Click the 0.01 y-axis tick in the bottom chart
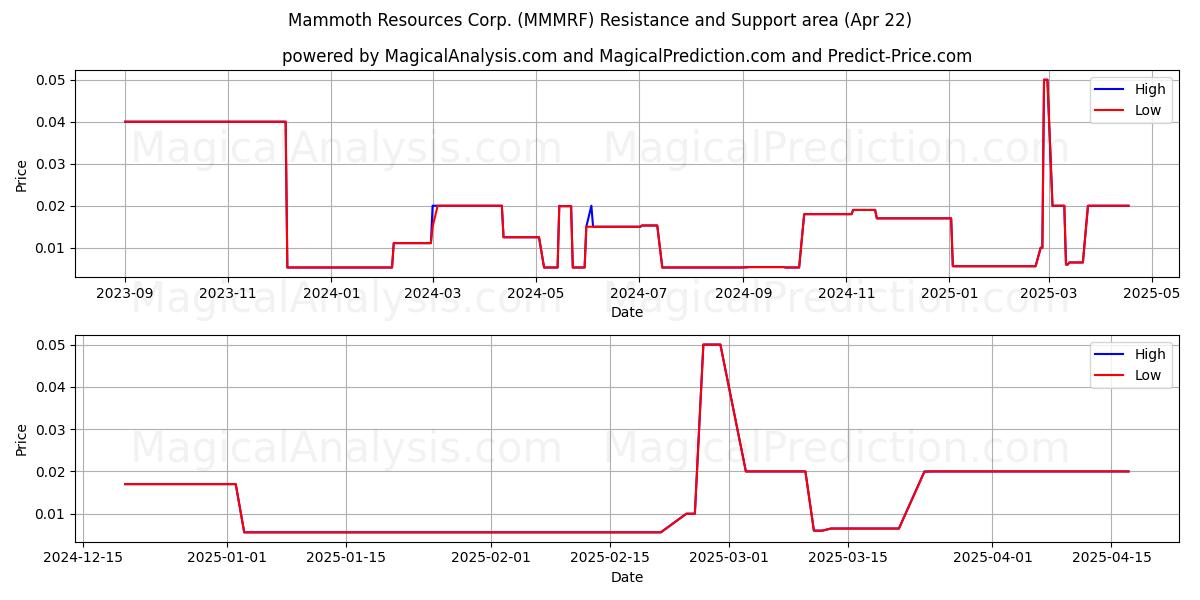Viewport: 1200px width, 600px height. (x=51, y=514)
